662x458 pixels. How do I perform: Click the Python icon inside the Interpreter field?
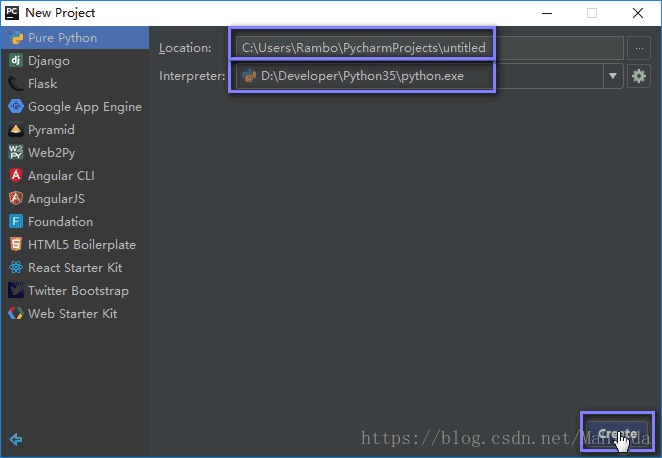tap(249, 76)
